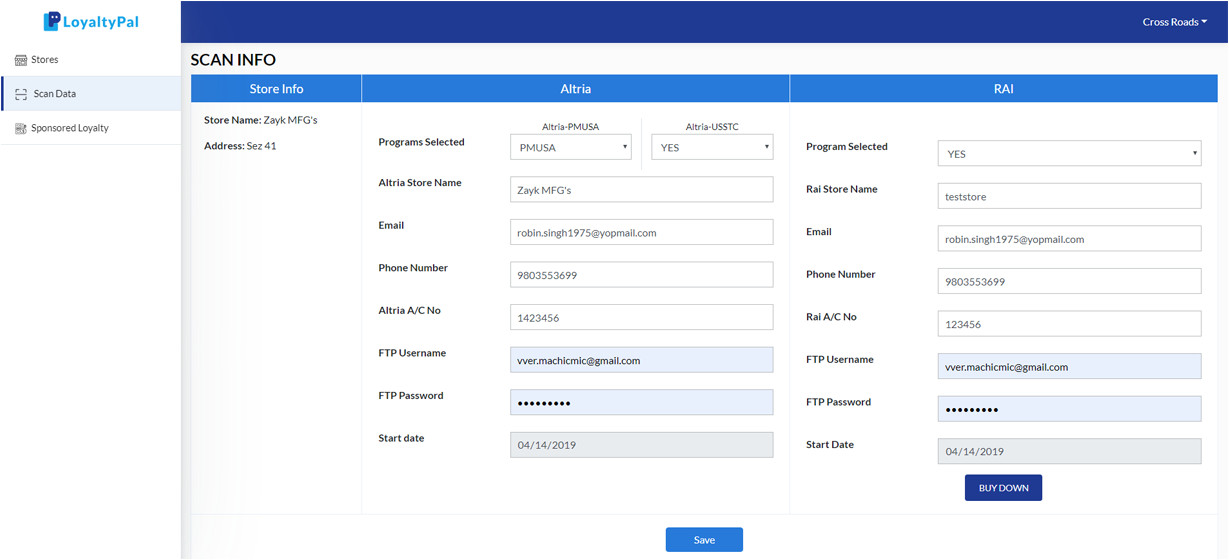This screenshot has height=560, width=1229.
Task: Open the Altria-PMUSA program dropdown
Action: tap(570, 147)
